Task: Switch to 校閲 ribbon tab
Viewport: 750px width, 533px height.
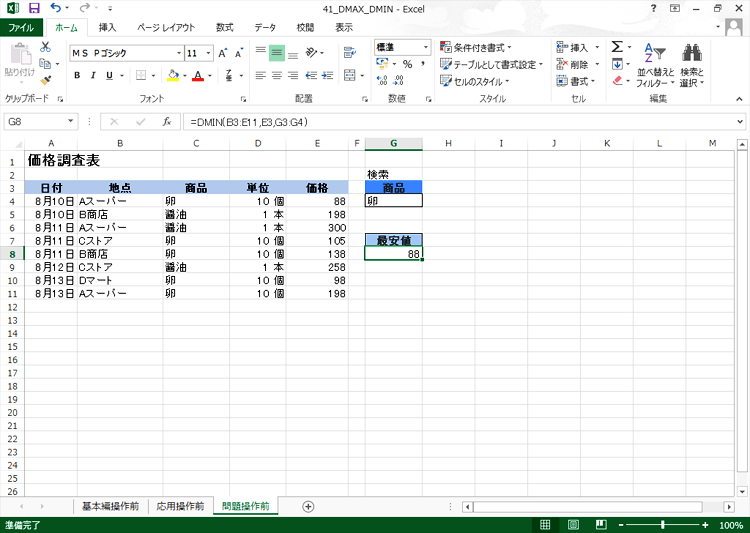Action: tap(305, 28)
